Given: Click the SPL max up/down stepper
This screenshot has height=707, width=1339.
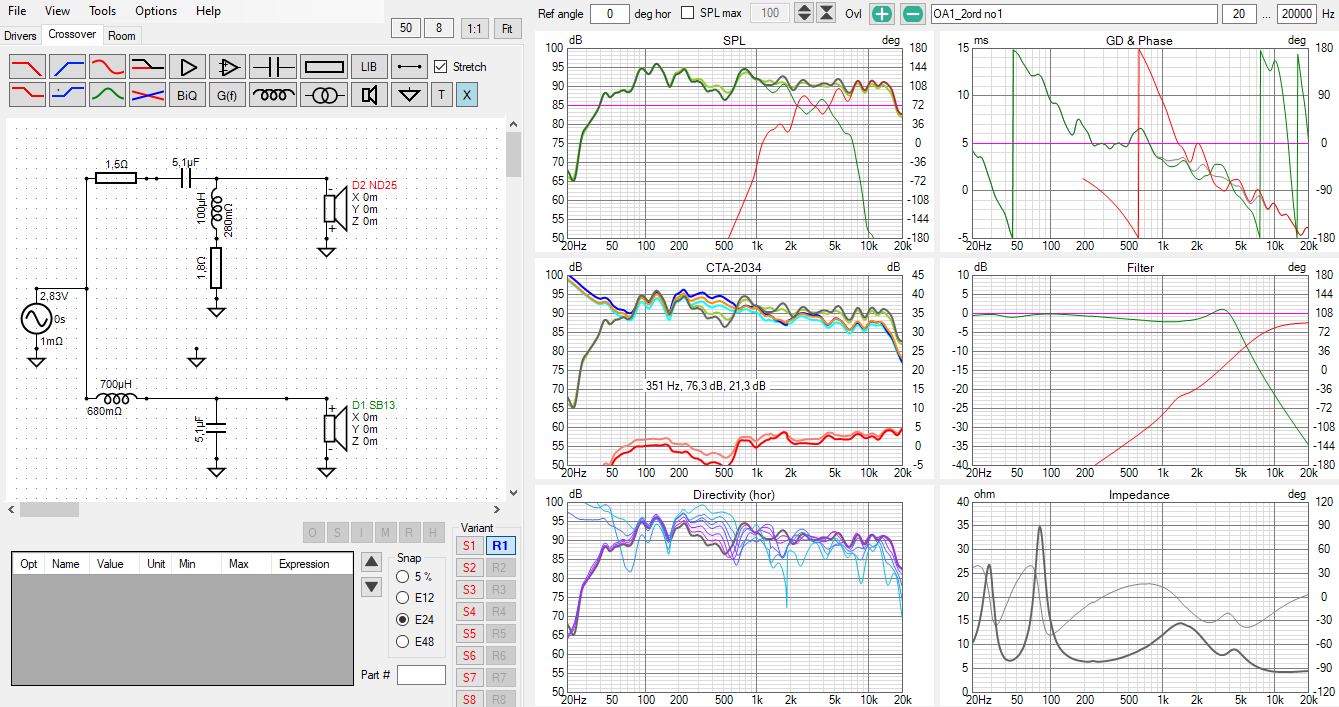Looking at the screenshot, I should [x=804, y=14].
